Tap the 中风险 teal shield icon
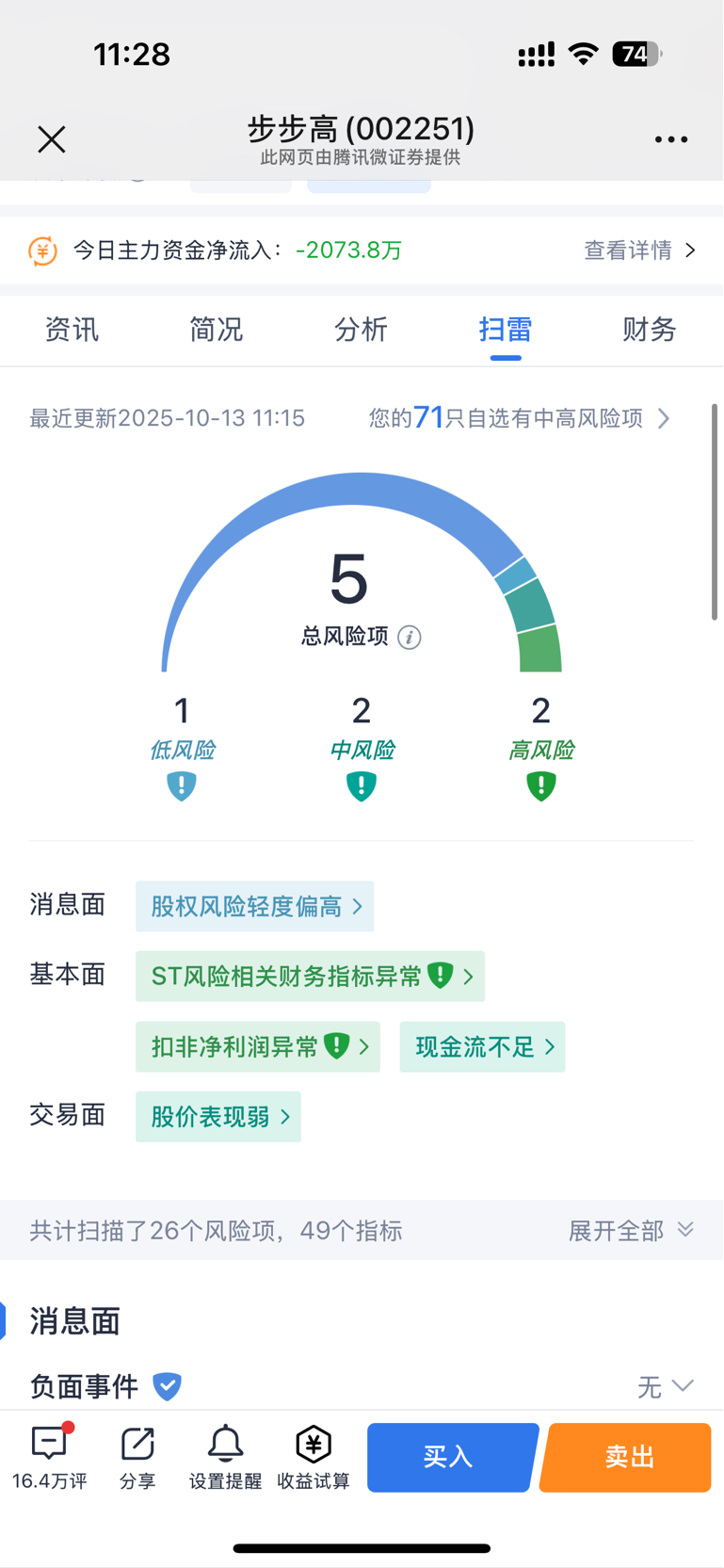Image resolution: width=724 pixels, height=1568 pixels. pos(362,785)
